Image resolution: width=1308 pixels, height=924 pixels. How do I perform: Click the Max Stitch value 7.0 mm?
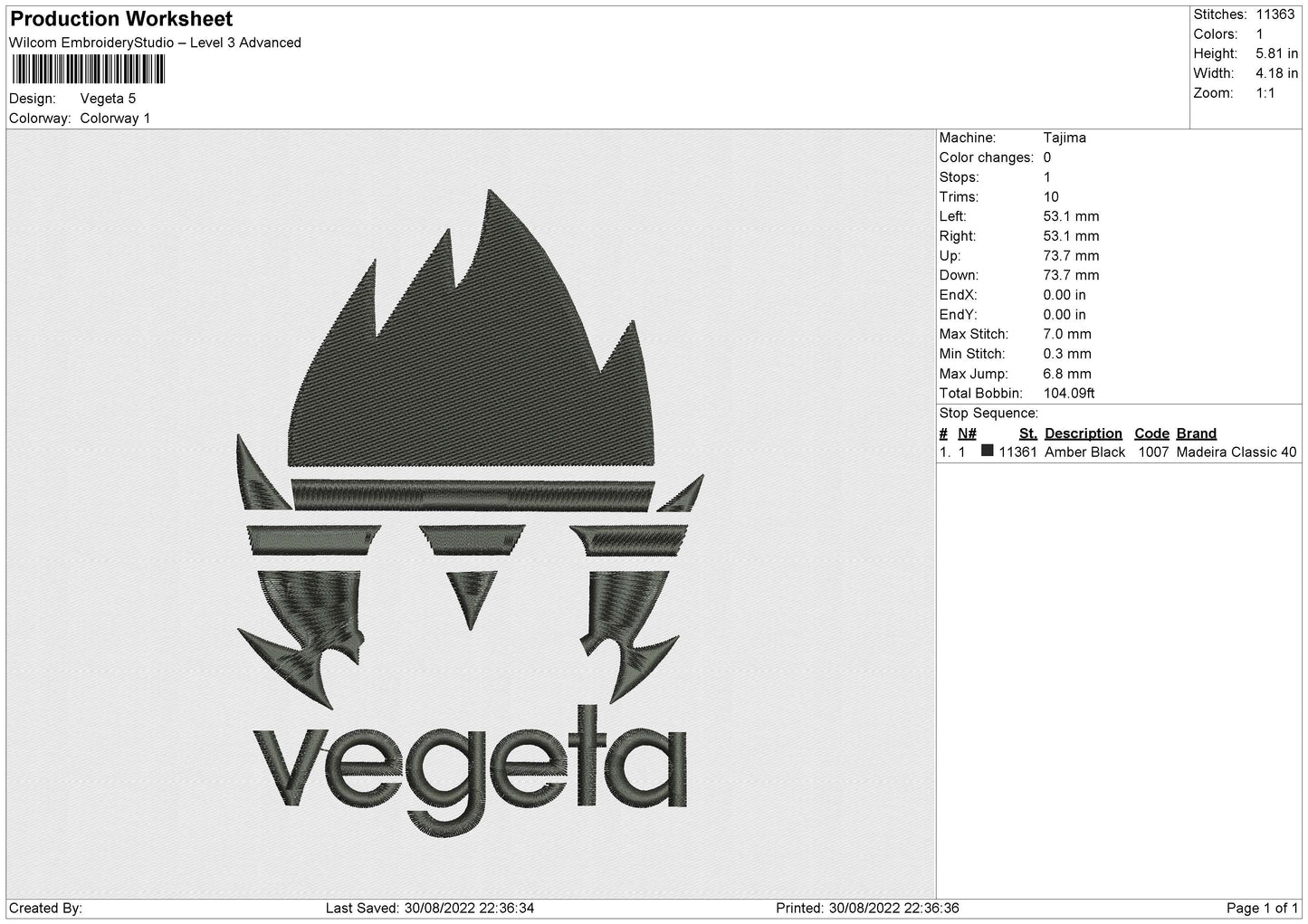[x=1067, y=335]
